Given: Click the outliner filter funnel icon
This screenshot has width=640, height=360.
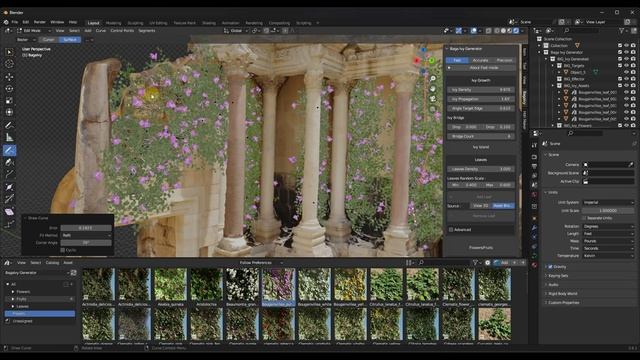Looking at the screenshot, I should pyautogui.click(x=622, y=31).
